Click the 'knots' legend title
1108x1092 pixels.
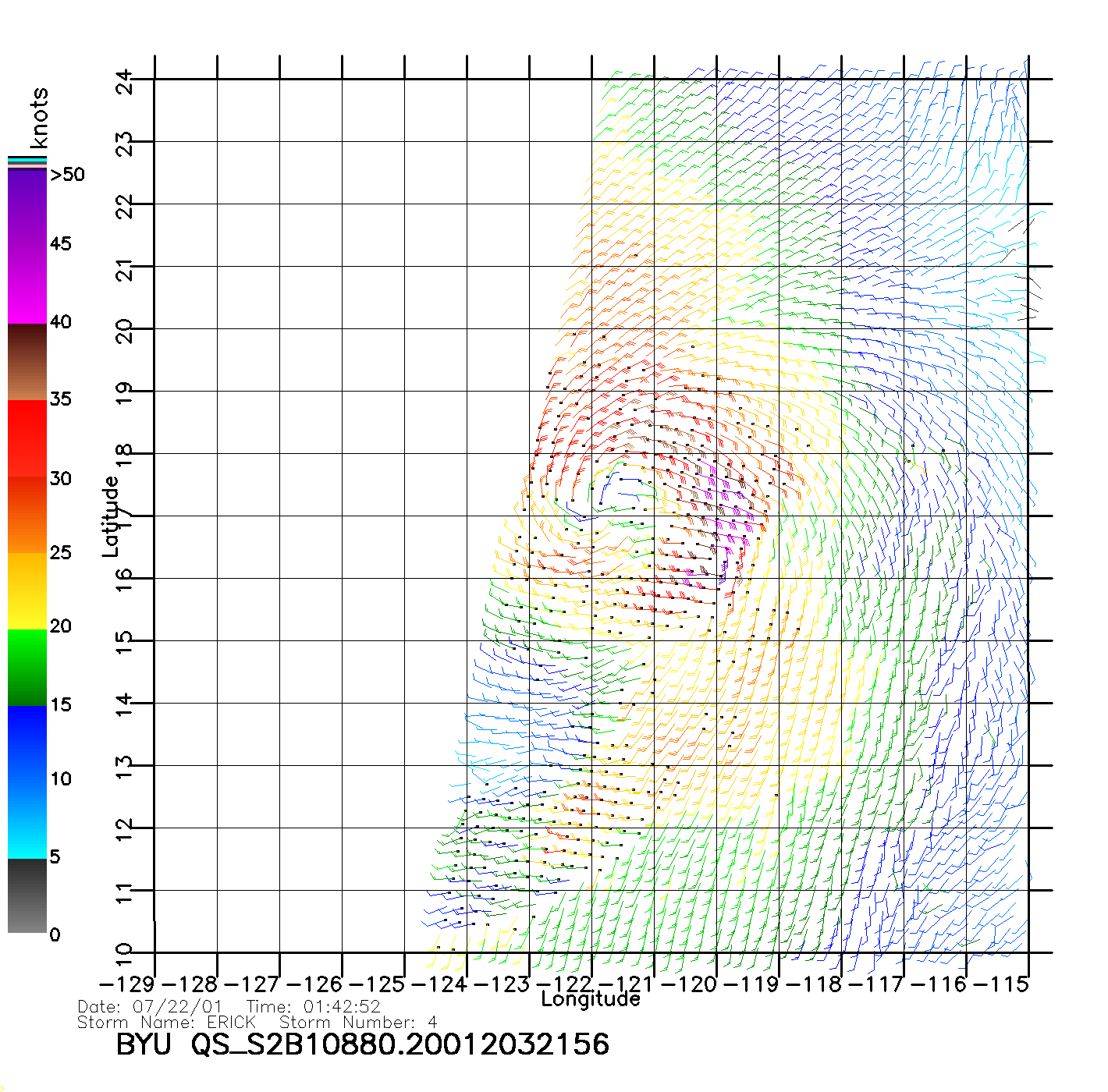coord(39,119)
